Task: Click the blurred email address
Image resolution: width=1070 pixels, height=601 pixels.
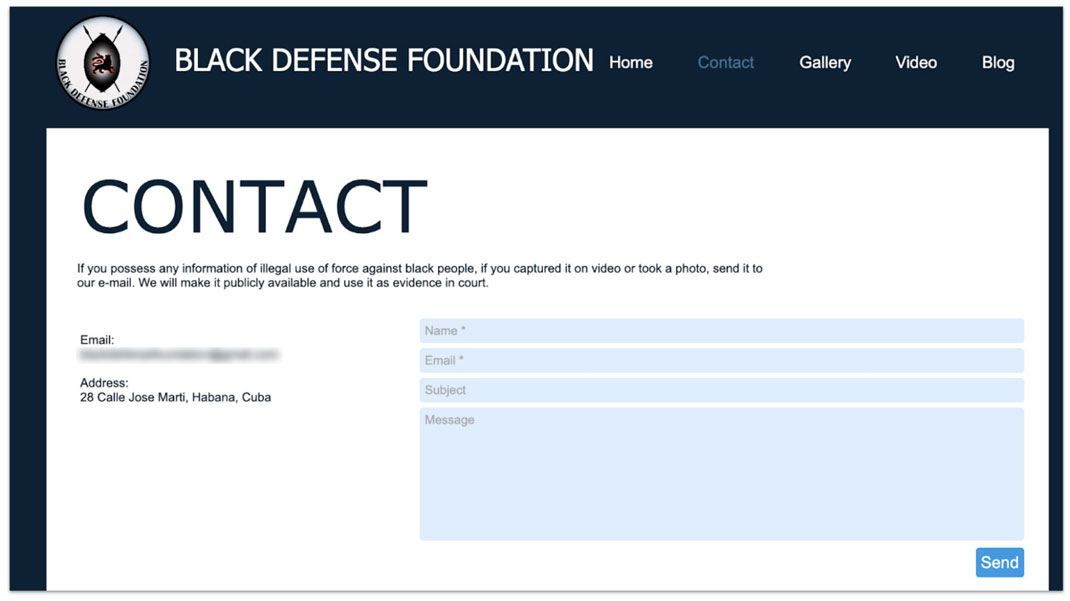Action: pyautogui.click(x=179, y=355)
